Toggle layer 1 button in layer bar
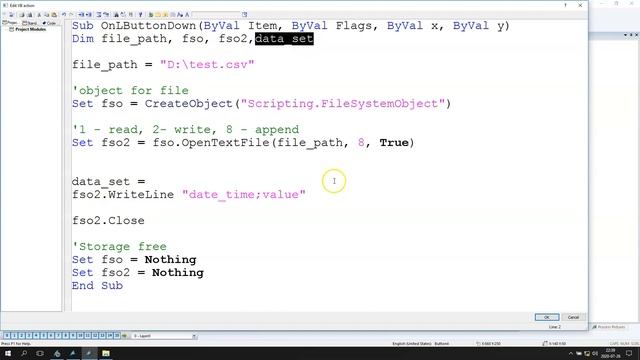640x360 pixels. pos(15,336)
